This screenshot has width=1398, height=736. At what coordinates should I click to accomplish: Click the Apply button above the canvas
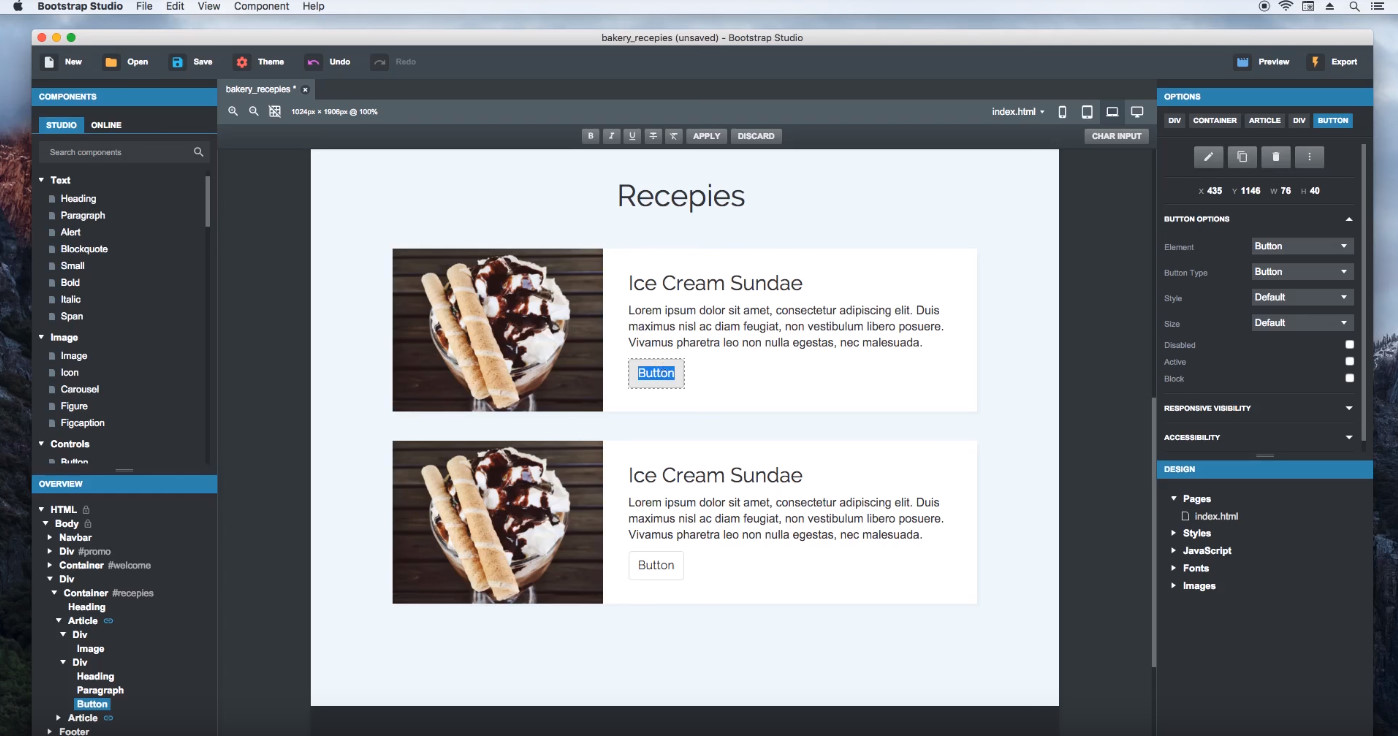tap(706, 136)
